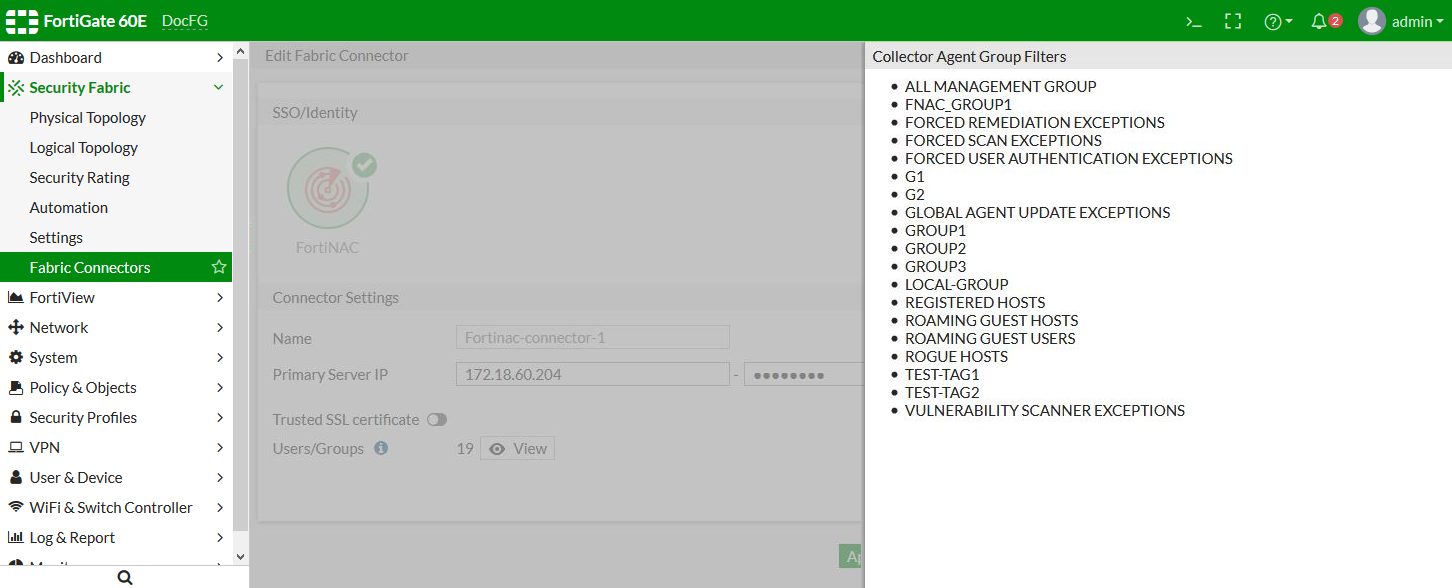Expand WiFi & Switch Controller chevron
Screen dimensions: 1452x588
220,507
